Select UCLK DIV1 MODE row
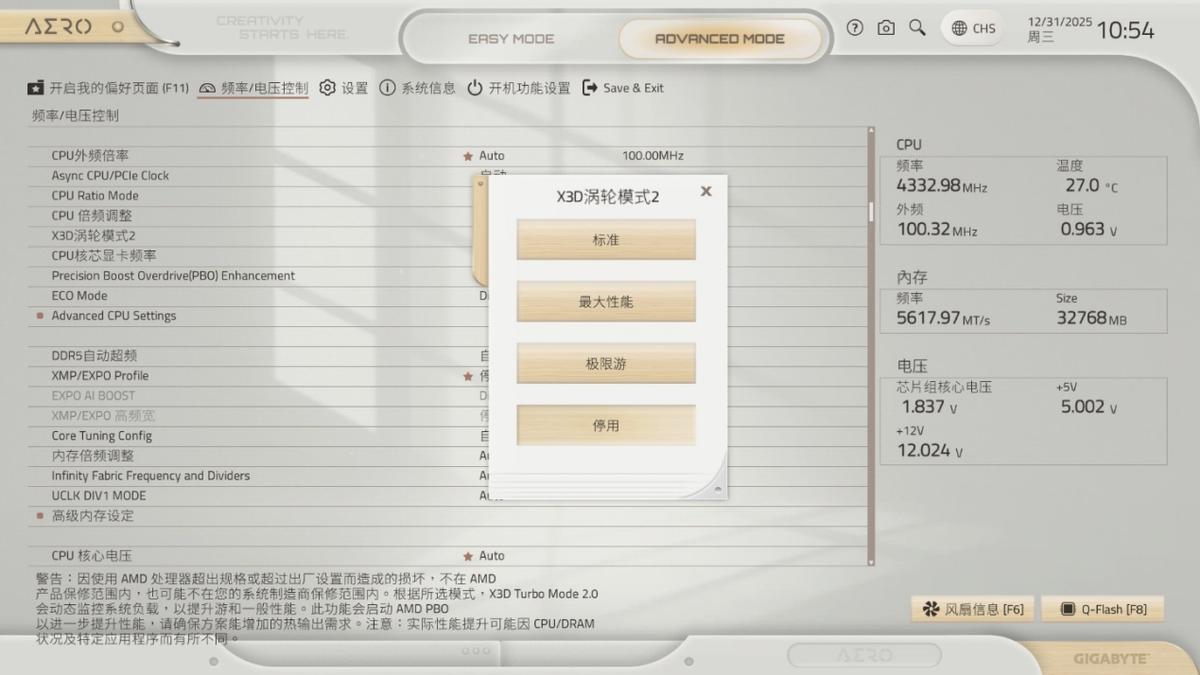 coord(448,496)
